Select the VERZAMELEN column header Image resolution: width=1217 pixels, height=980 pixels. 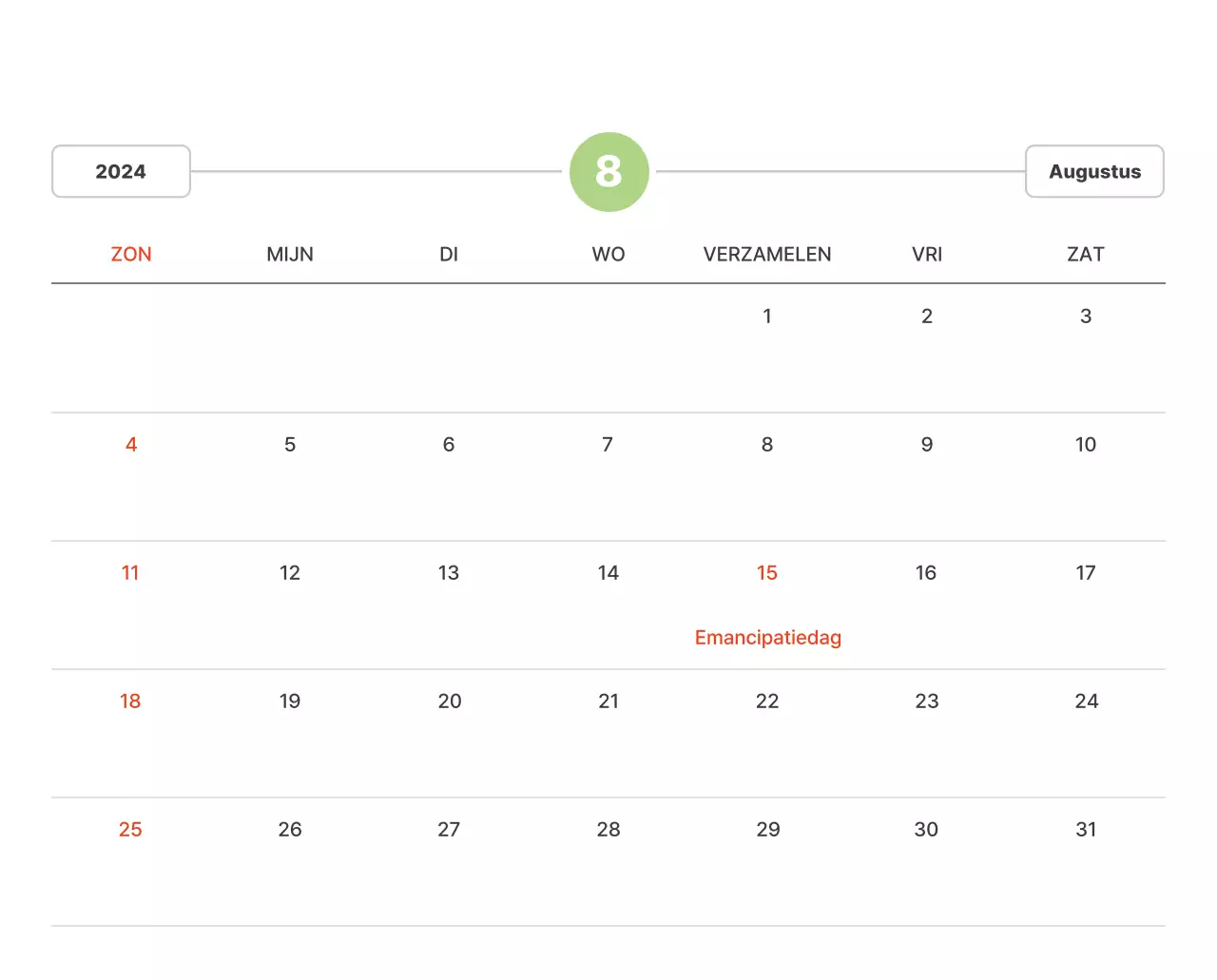[767, 255]
